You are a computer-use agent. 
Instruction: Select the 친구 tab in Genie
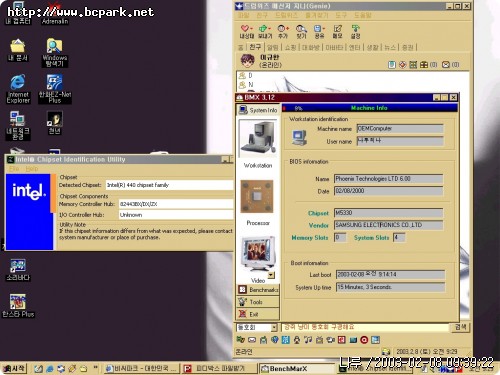(255, 47)
